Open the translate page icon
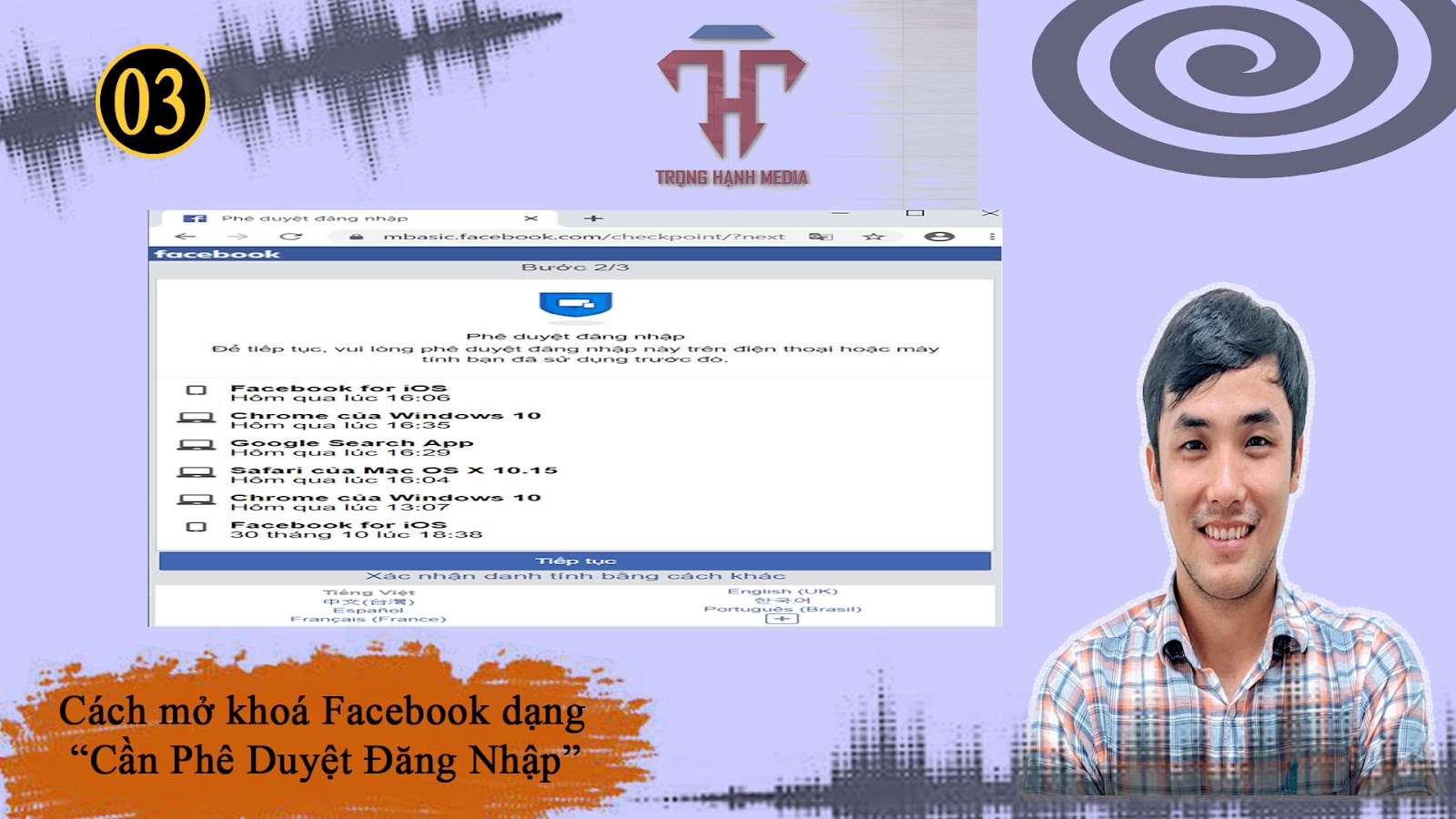 click(821, 237)
